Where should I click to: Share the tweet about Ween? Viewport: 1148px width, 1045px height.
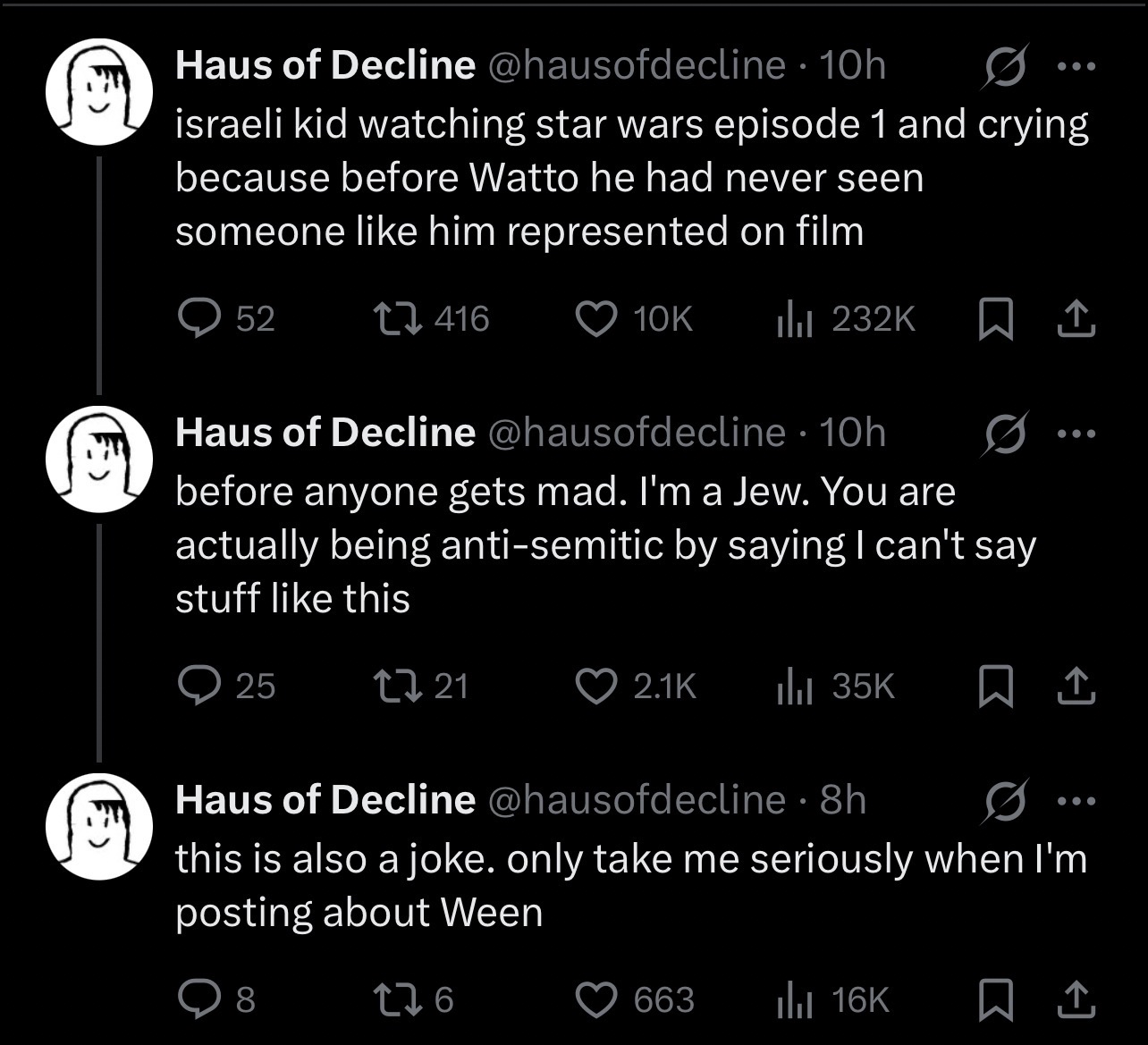(1076, 1000)
